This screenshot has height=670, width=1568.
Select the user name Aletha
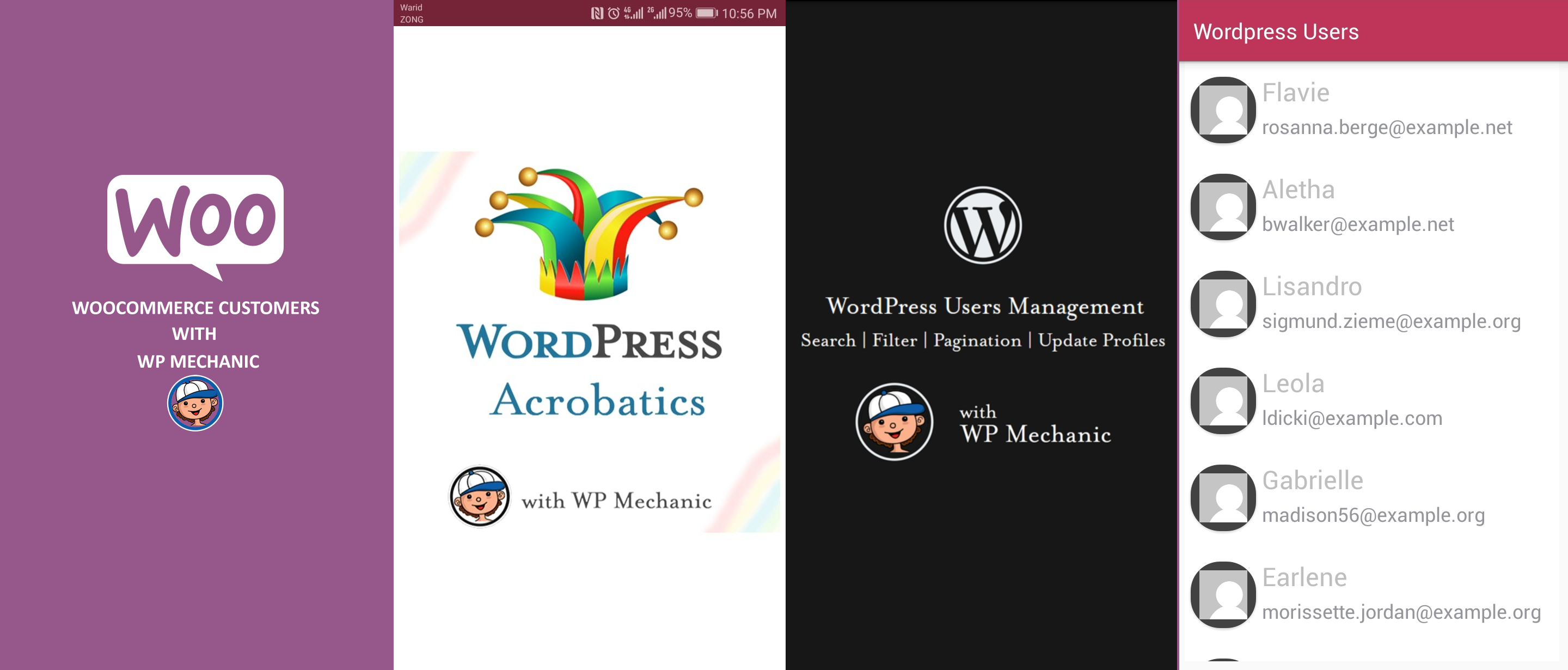[1298, 190]
